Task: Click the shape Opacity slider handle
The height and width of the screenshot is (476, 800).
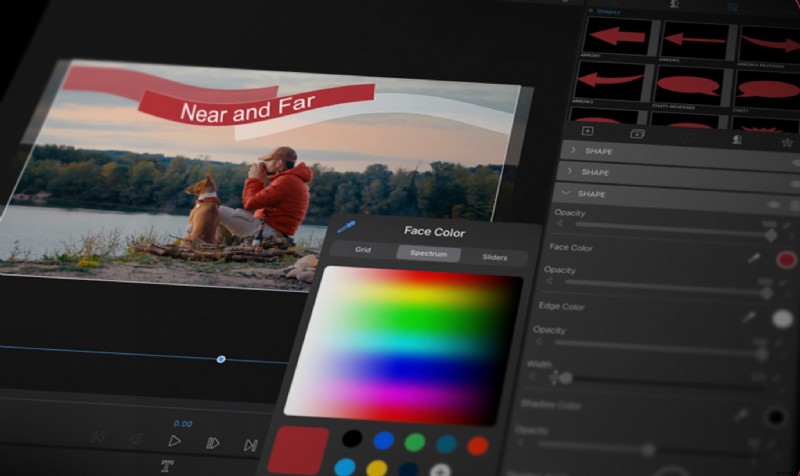Action: tap(770, 235)
